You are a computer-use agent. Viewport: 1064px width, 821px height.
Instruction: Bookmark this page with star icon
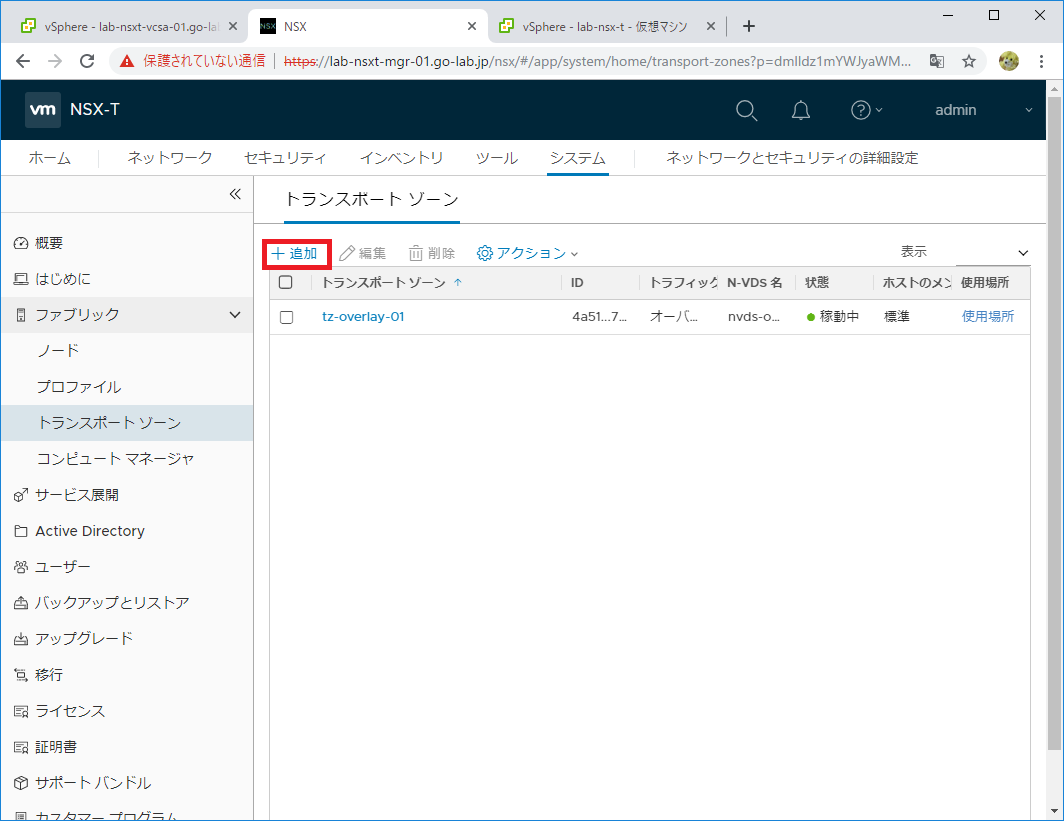969,61
